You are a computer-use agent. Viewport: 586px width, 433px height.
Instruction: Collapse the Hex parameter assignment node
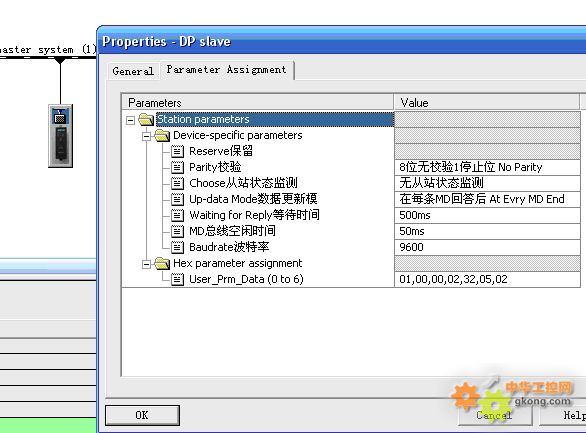click(x=146, y=265)
